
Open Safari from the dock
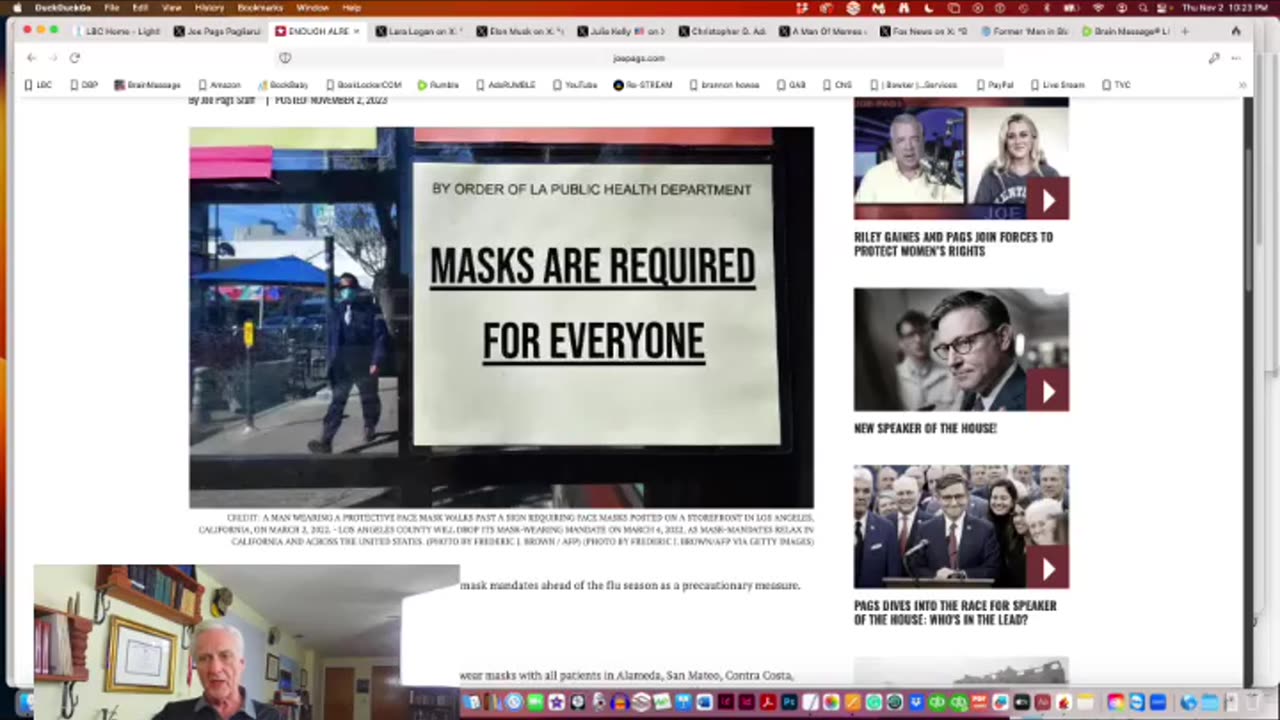514,702
